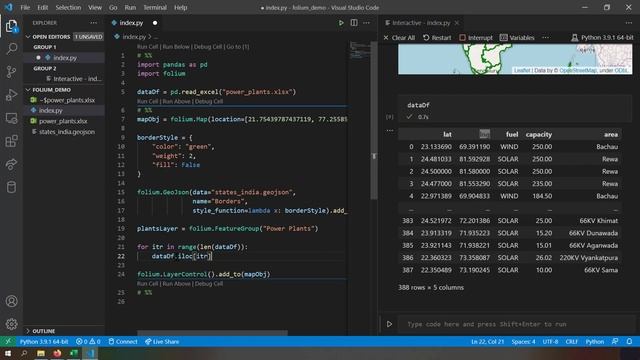Image resolution: width=640 pixels, height=360 pixels.
Task: Click the code minimap
Action: click(359, 50)
